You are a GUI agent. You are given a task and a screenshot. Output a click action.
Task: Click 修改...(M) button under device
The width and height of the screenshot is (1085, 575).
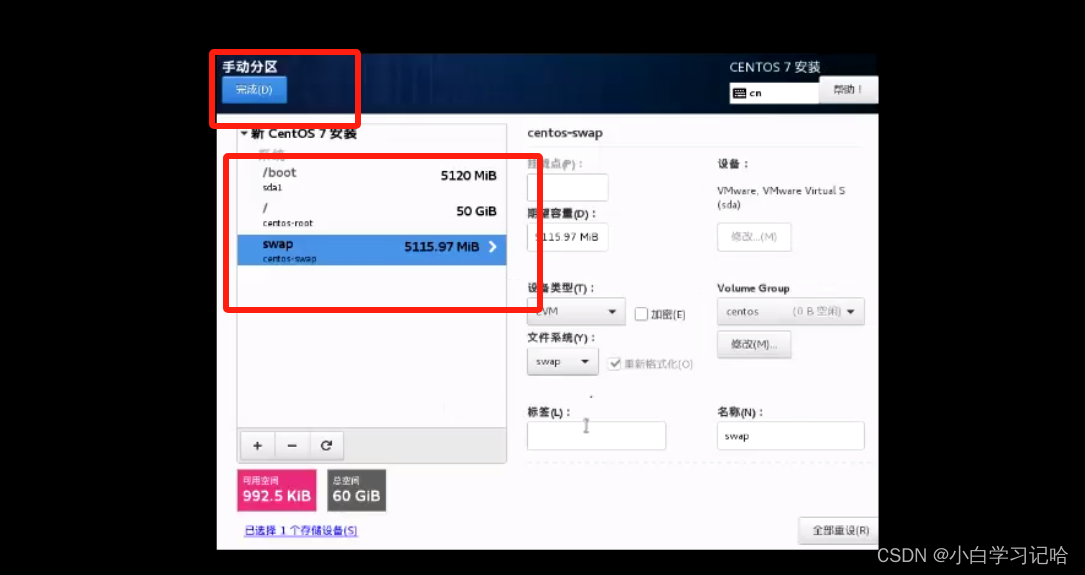pos(754,237)
